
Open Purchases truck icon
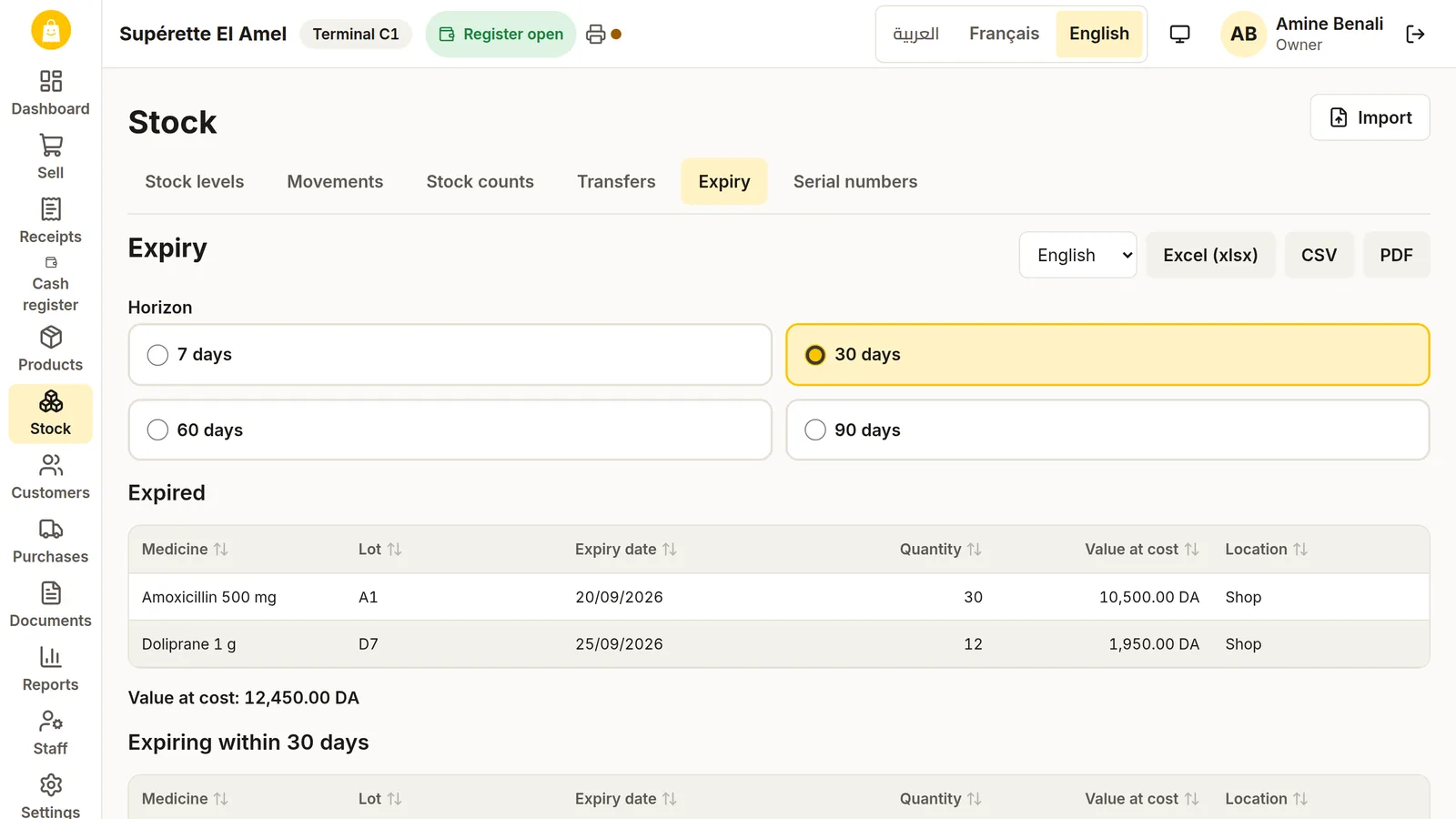pos(51,530)
